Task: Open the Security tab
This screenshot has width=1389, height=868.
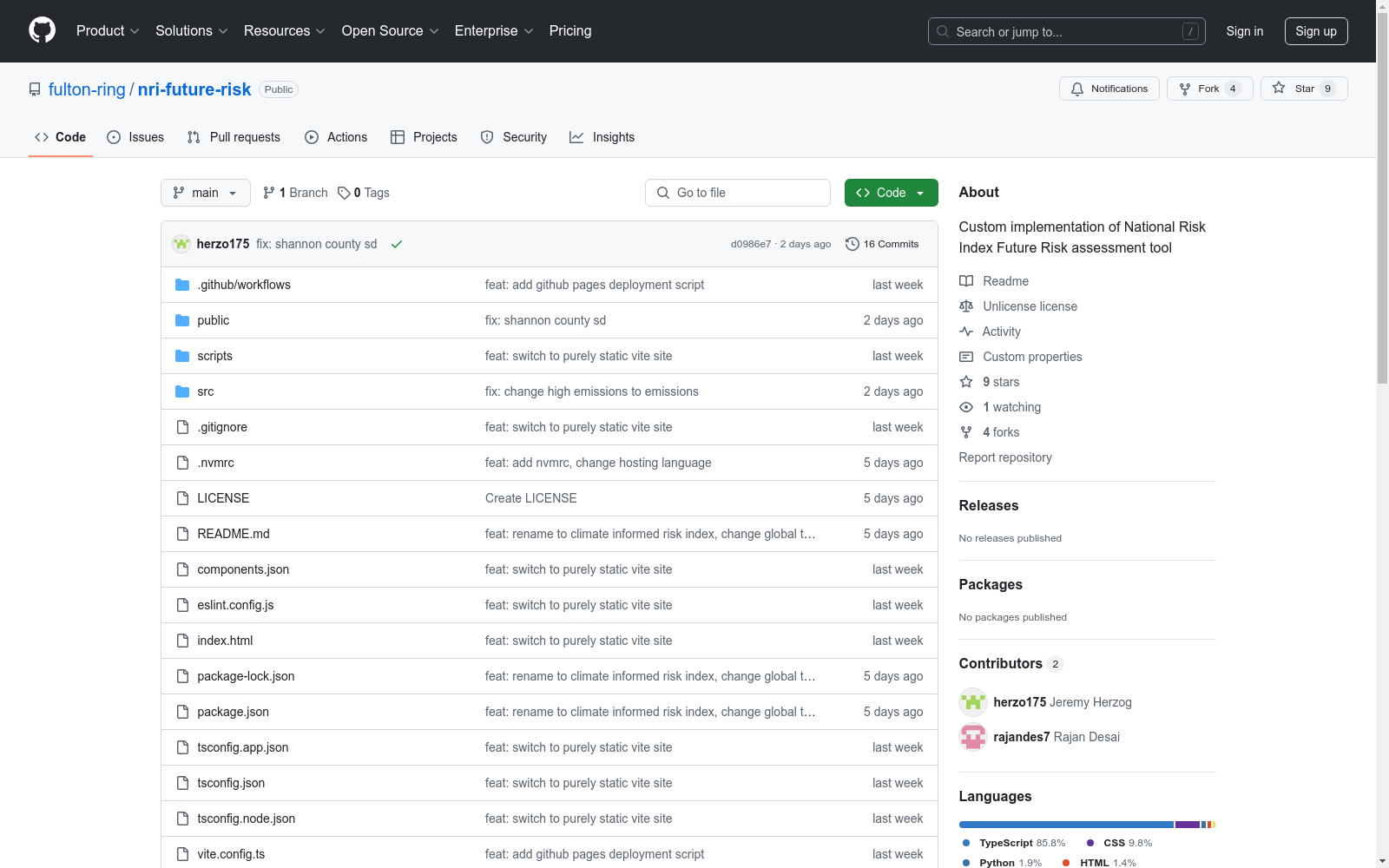Action: click(x=514, y=137)
